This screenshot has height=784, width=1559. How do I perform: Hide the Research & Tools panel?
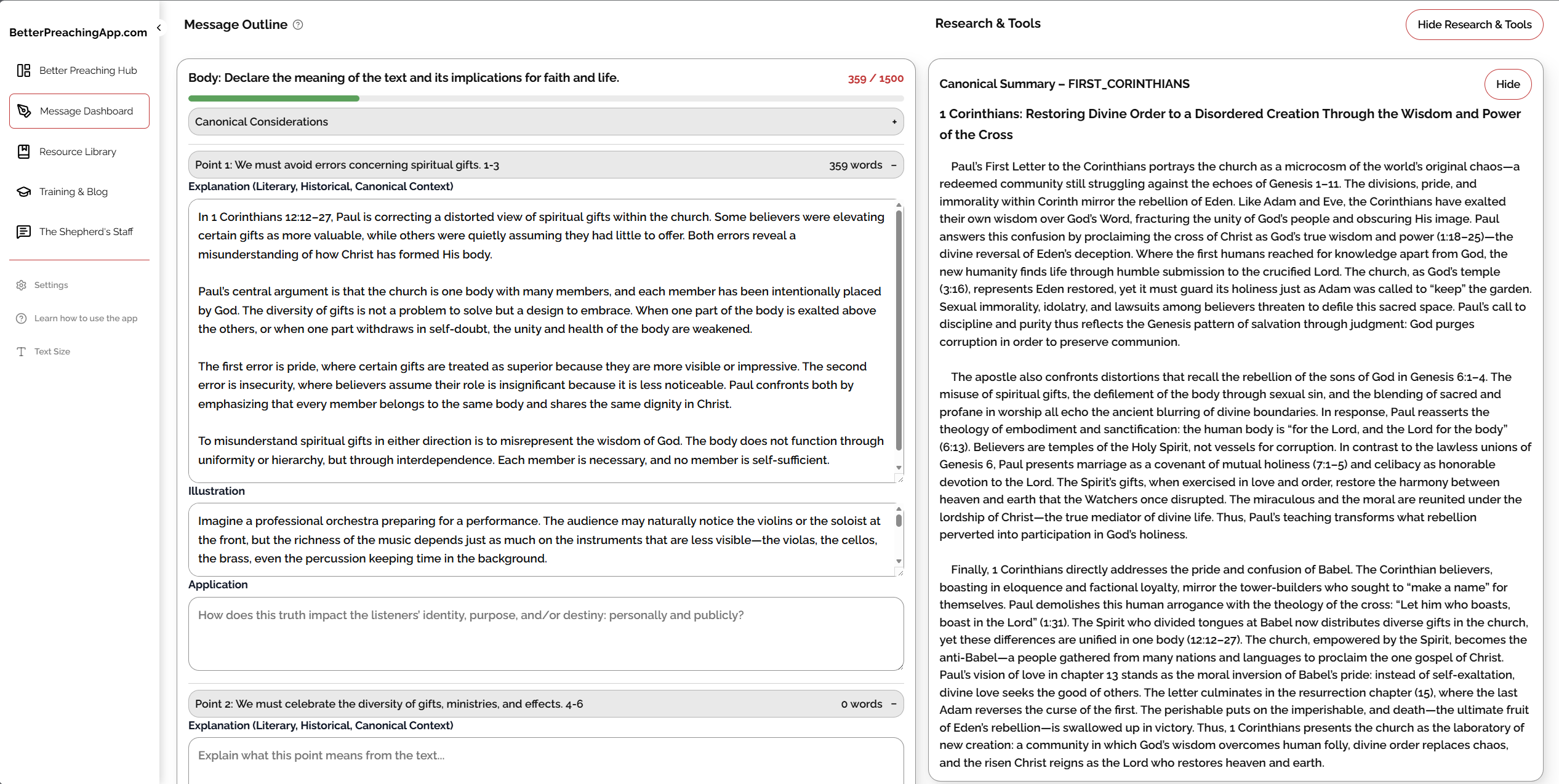point(1474,25)
